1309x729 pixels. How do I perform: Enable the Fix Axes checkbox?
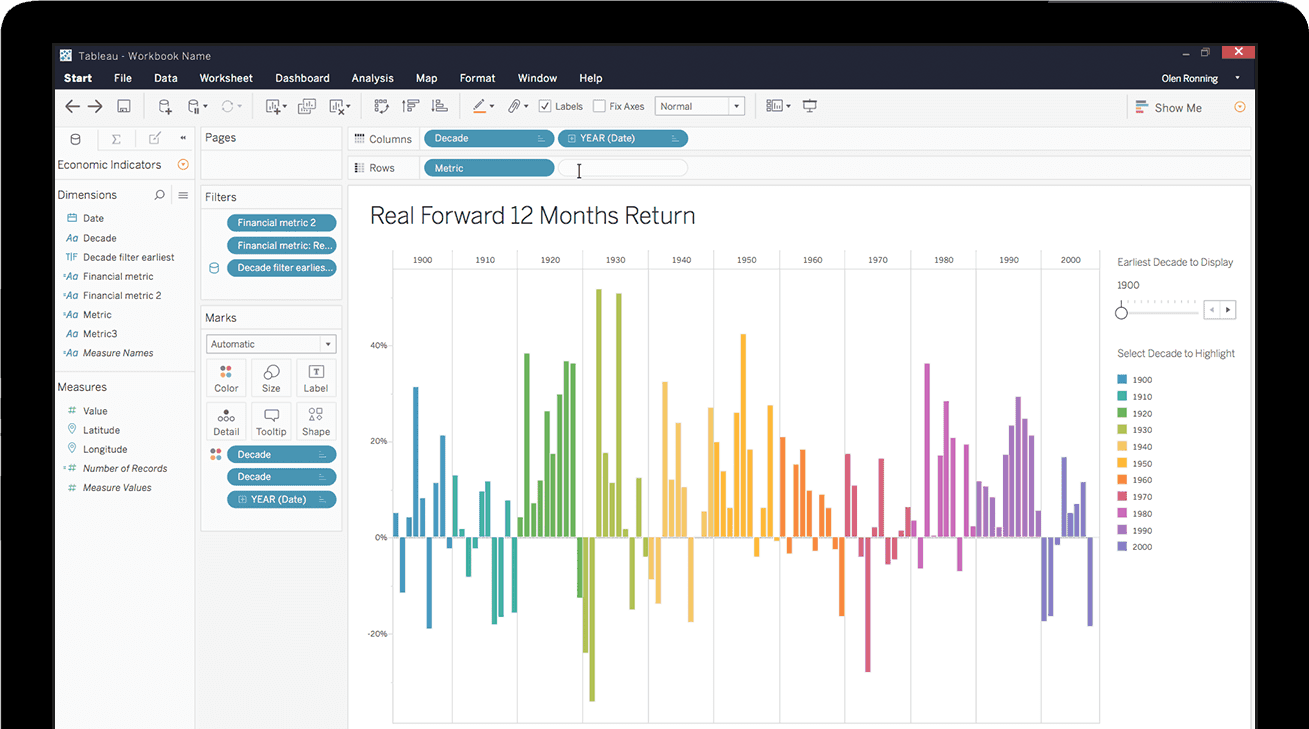(599, 106)
